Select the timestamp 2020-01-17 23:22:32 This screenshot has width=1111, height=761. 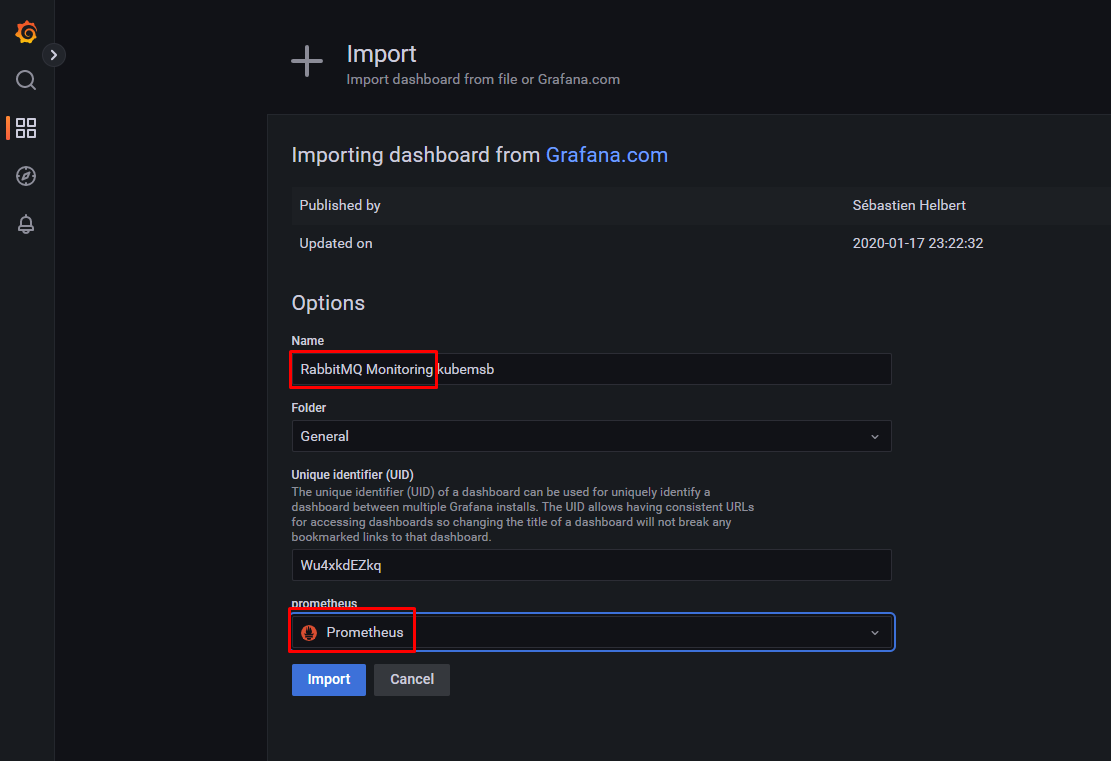click(x=918, y=243)
